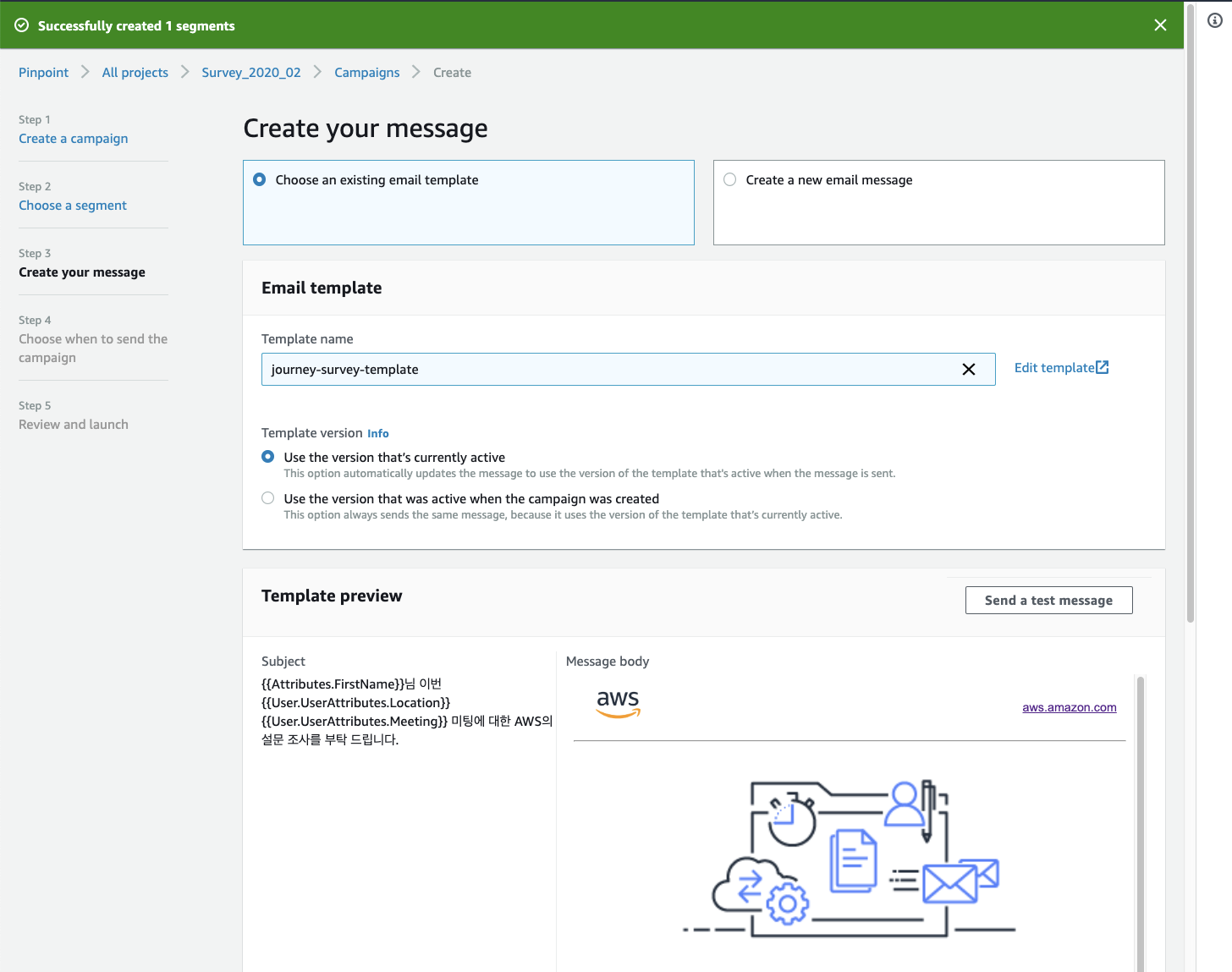Go to Pinpoint breadcrumb link
The width and height of the screenshot is (1232, 972).
click(44, 73)
